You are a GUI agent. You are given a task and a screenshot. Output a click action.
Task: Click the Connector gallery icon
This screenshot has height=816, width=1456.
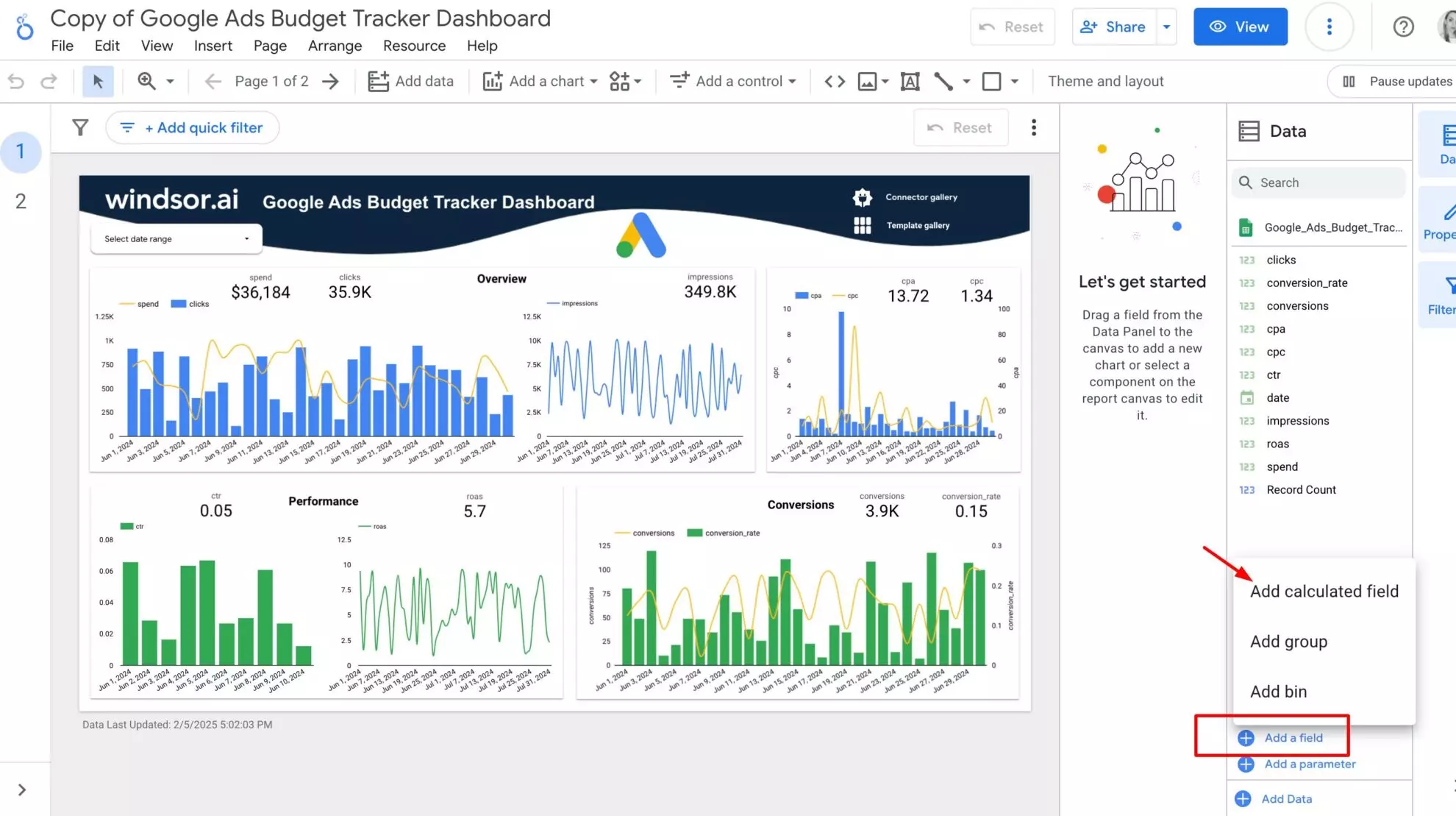click(863, 197)
